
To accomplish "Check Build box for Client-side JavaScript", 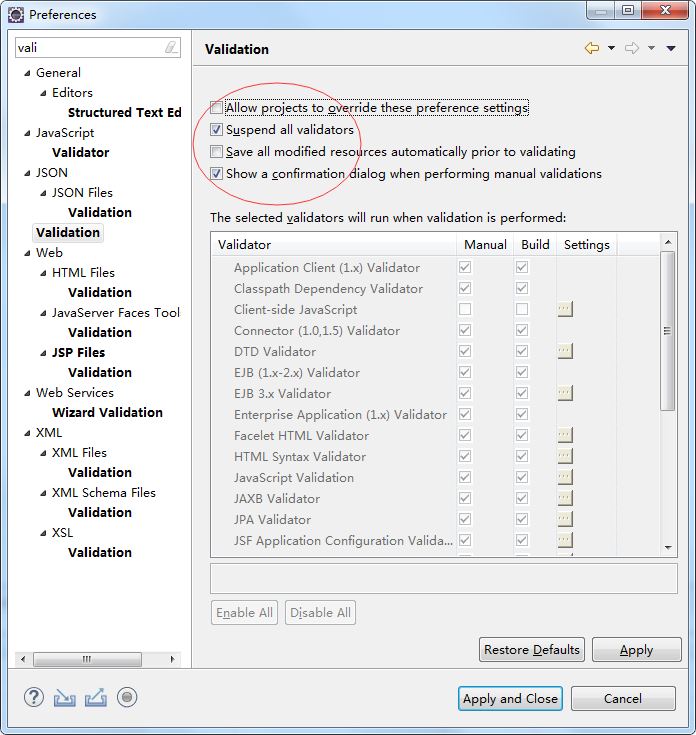I will [x=522, y=309].
